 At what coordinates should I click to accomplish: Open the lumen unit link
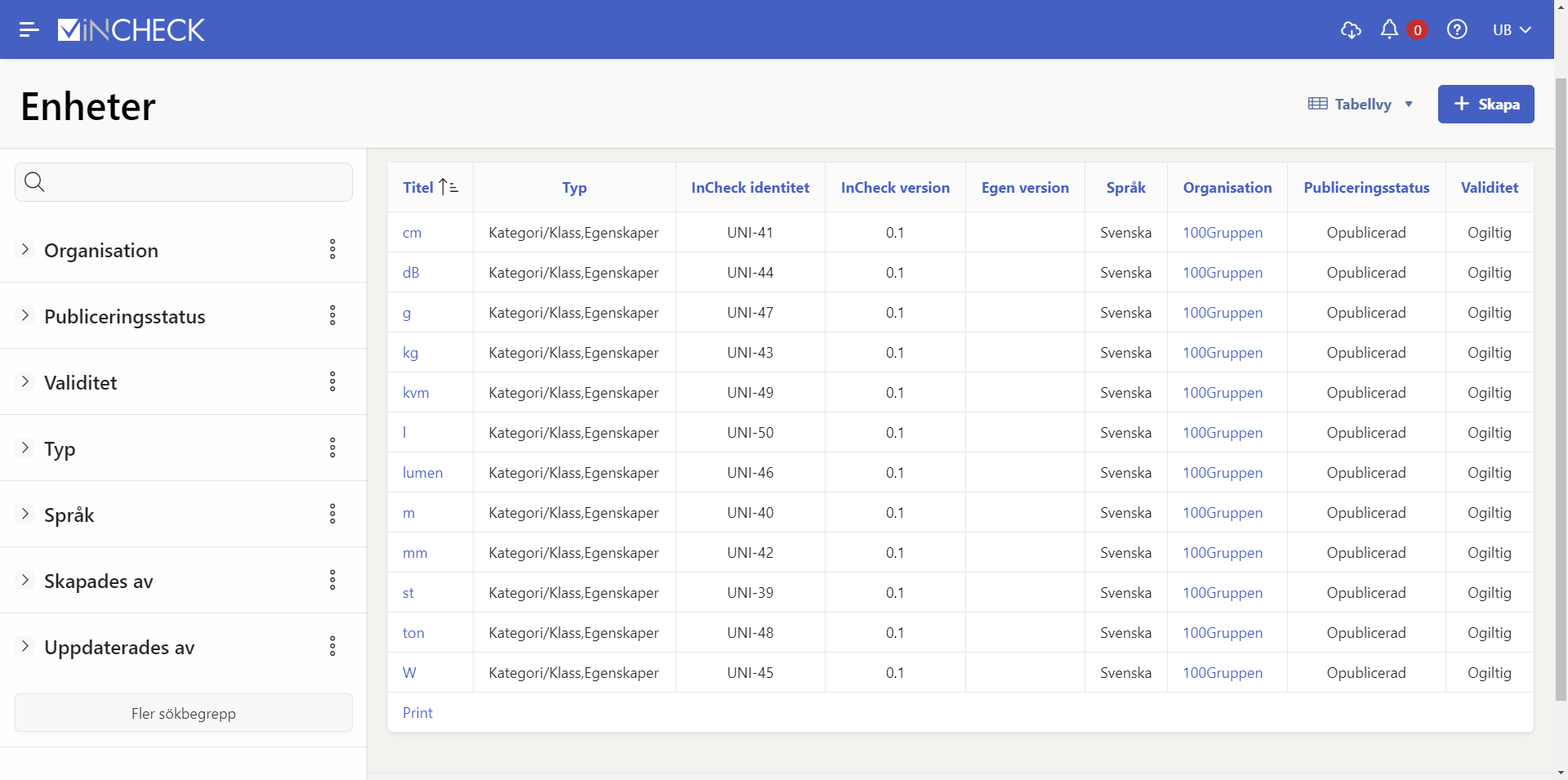click(422, 473)
